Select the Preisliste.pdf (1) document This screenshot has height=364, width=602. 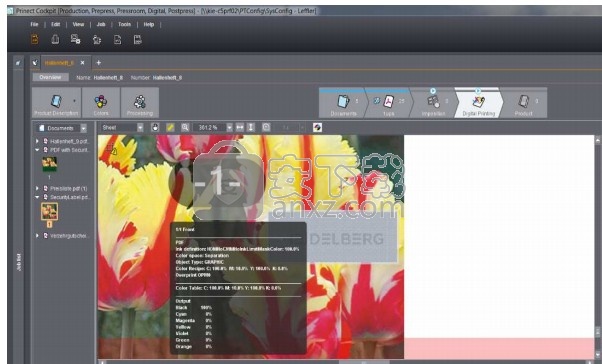click(69, 189)
